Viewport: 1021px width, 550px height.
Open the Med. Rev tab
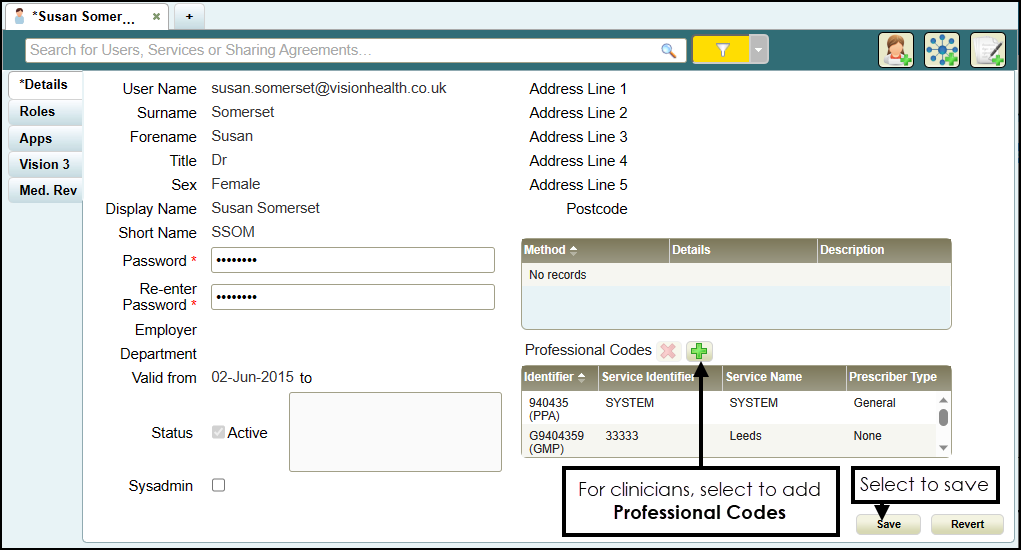point(45,190)
